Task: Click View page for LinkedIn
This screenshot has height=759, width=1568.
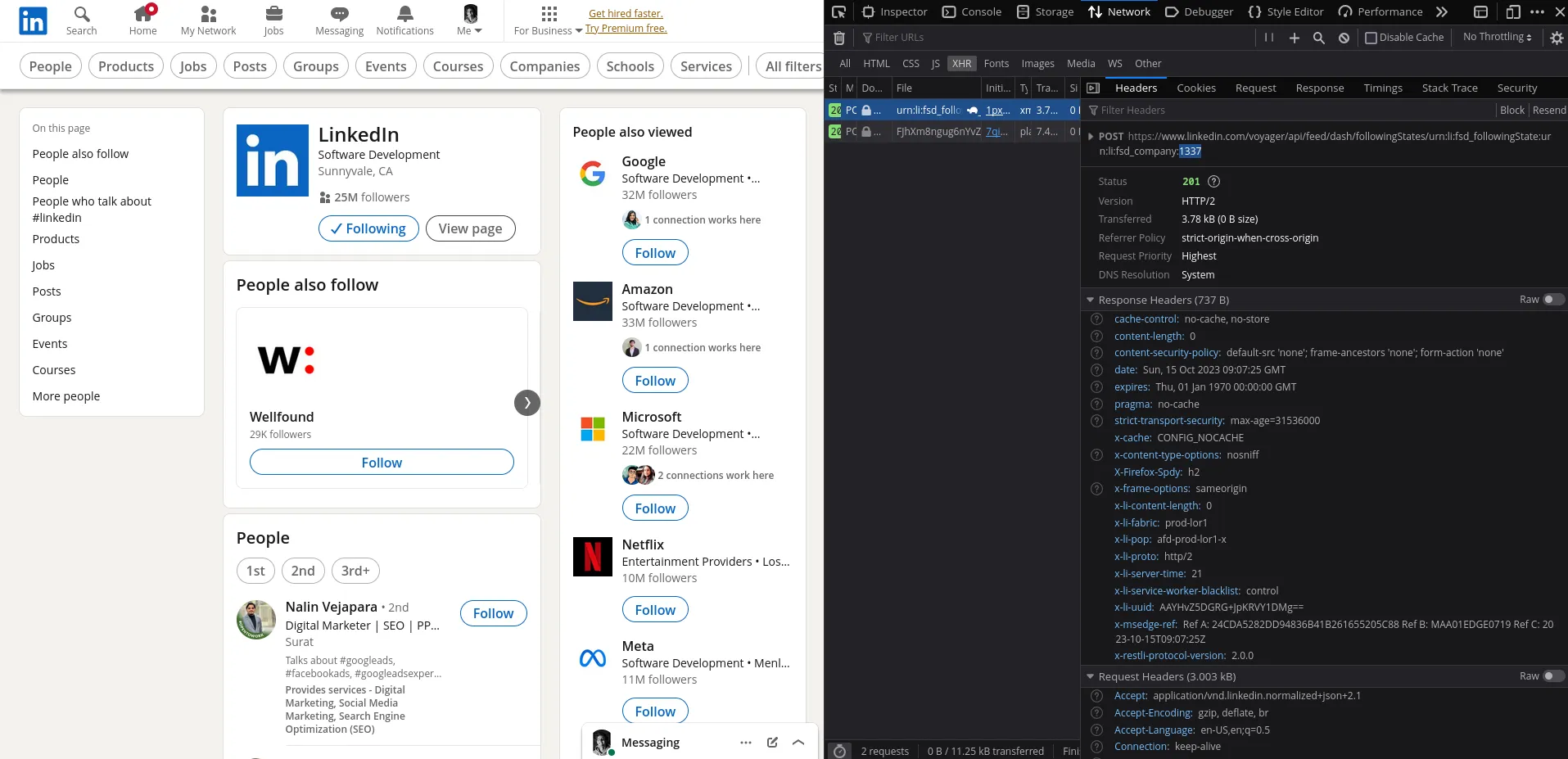Action: [x=470, y=228]
